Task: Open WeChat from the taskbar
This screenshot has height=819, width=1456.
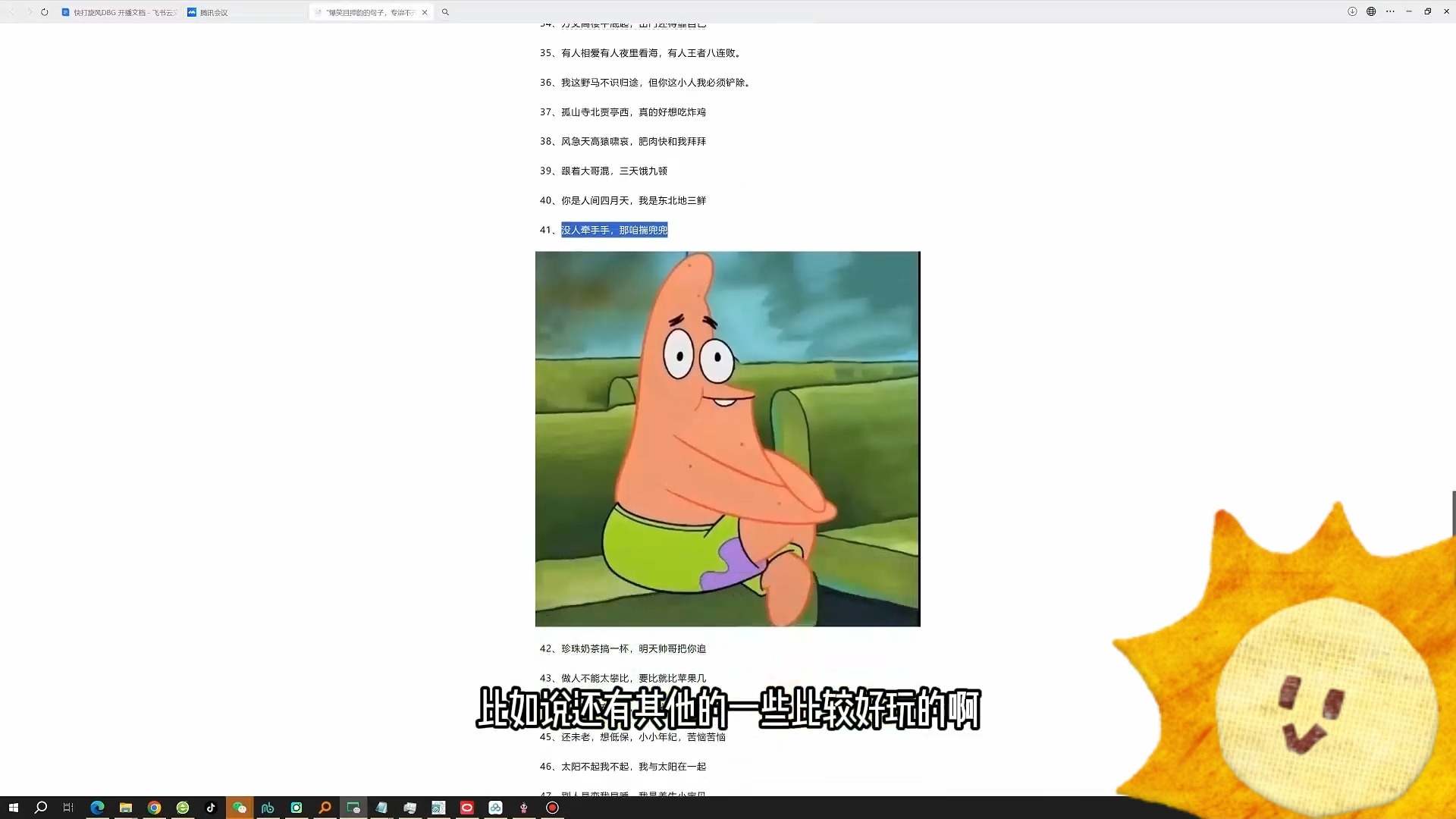Action: pos(240,808)
